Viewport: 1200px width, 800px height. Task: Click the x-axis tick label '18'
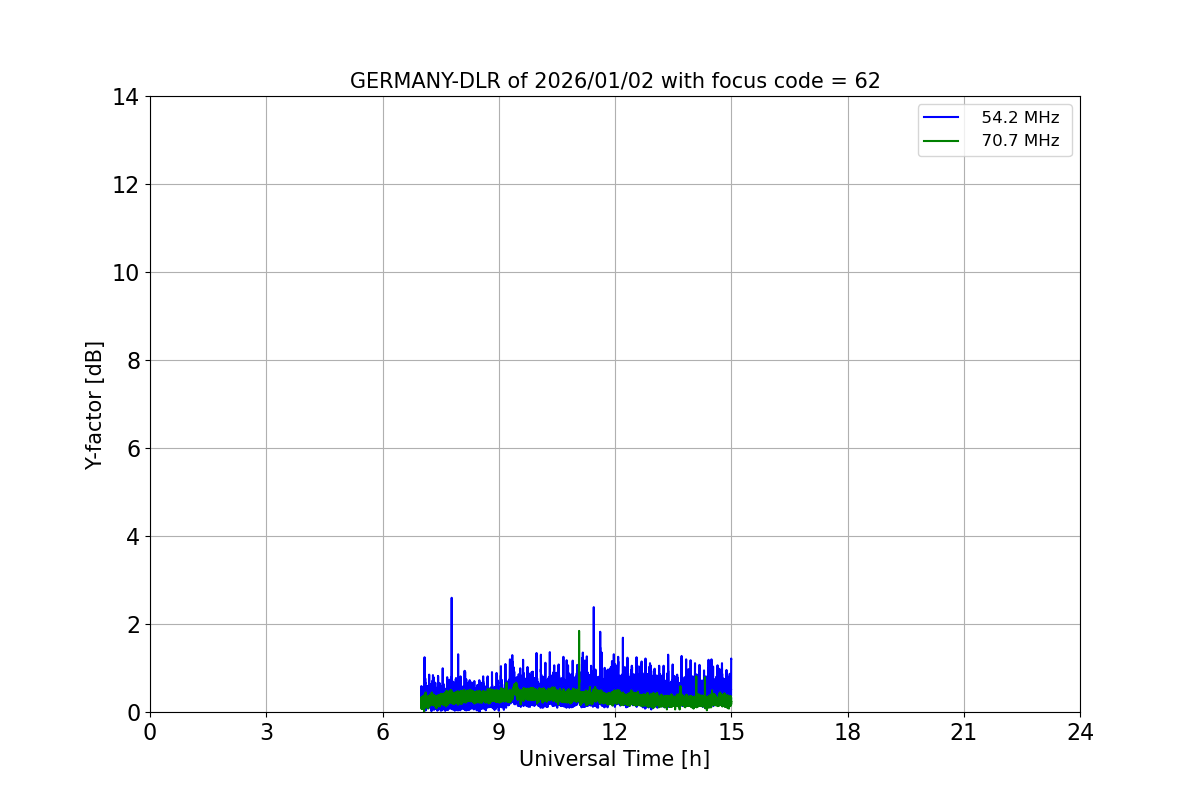pos(848,732)
